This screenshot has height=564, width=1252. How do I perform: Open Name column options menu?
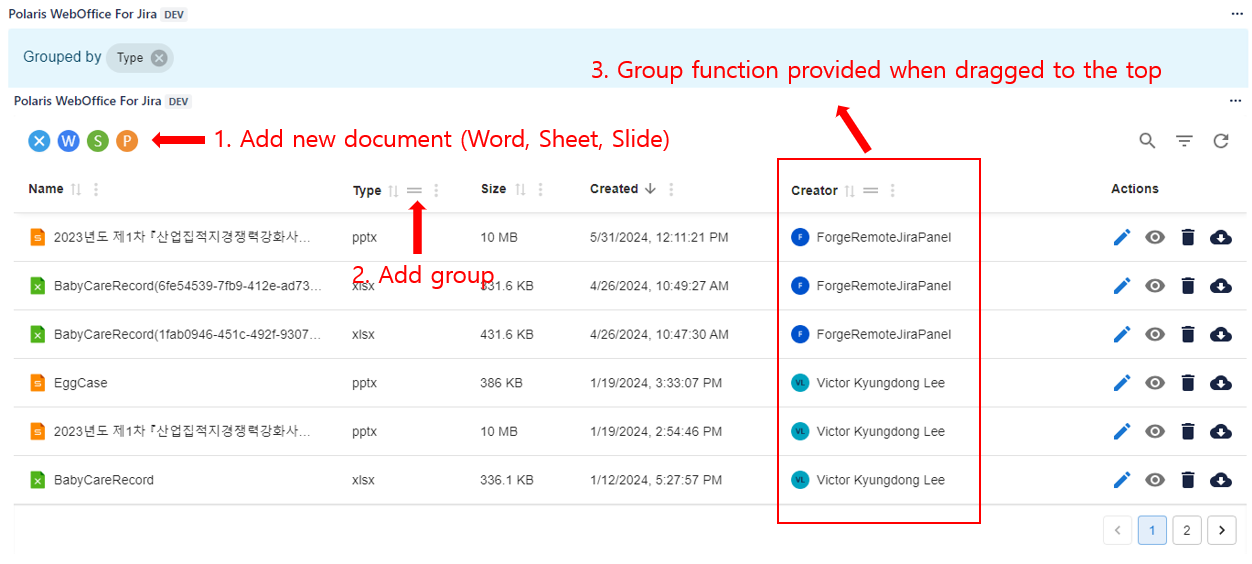pos(96,189)
